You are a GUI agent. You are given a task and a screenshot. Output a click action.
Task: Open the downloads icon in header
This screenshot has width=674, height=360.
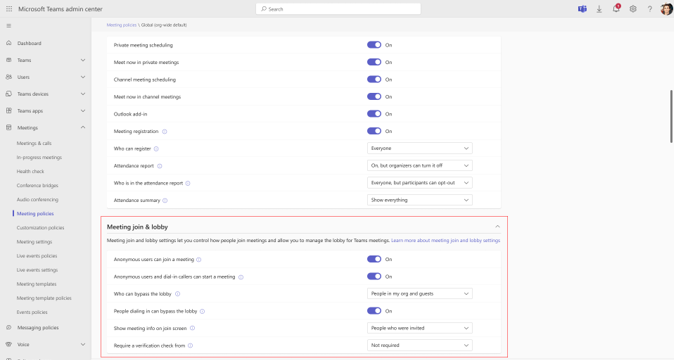[599, 9]
